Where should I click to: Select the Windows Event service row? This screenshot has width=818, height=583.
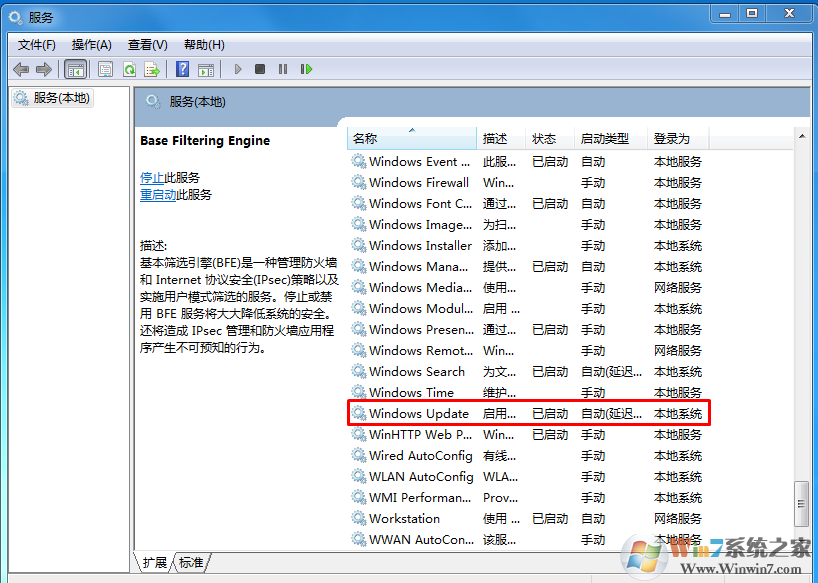(x=528, y=162)
